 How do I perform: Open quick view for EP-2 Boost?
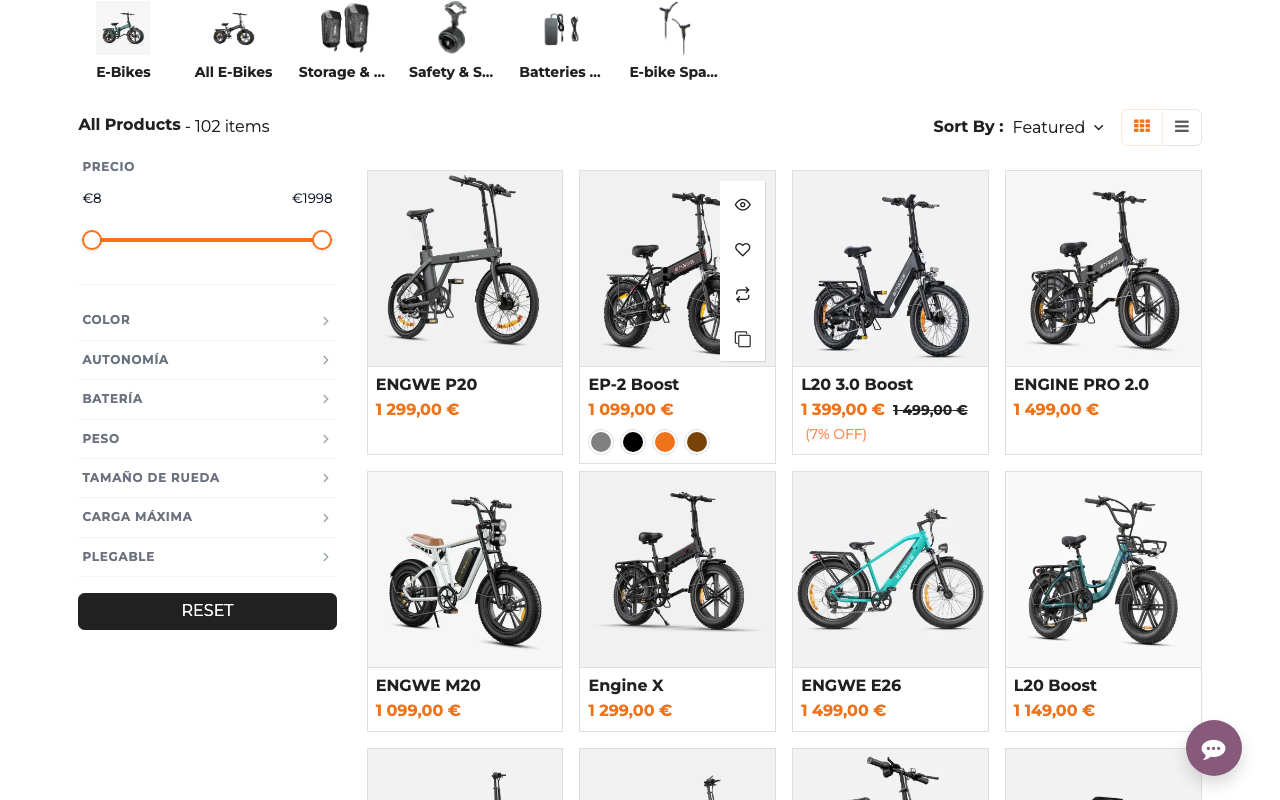[742, 204]
